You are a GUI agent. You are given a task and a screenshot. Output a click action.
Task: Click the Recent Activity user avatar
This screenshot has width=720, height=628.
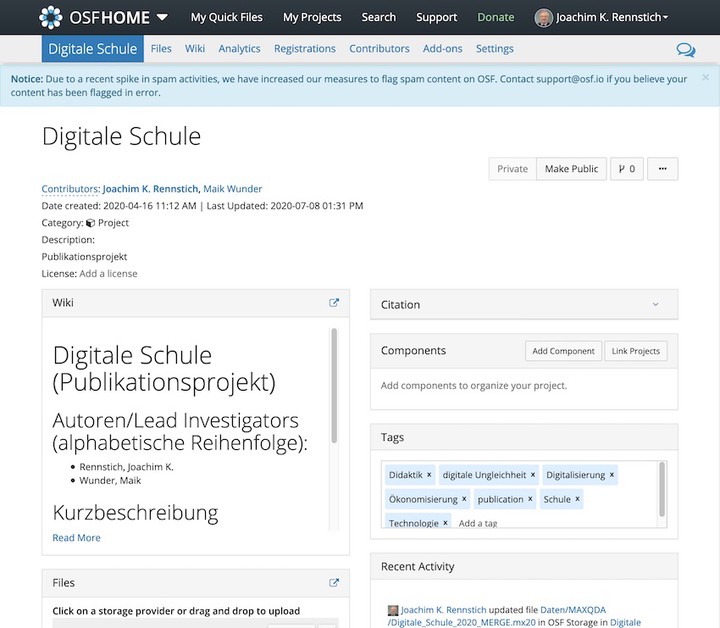pyautogui.click(x=393, y=610)
